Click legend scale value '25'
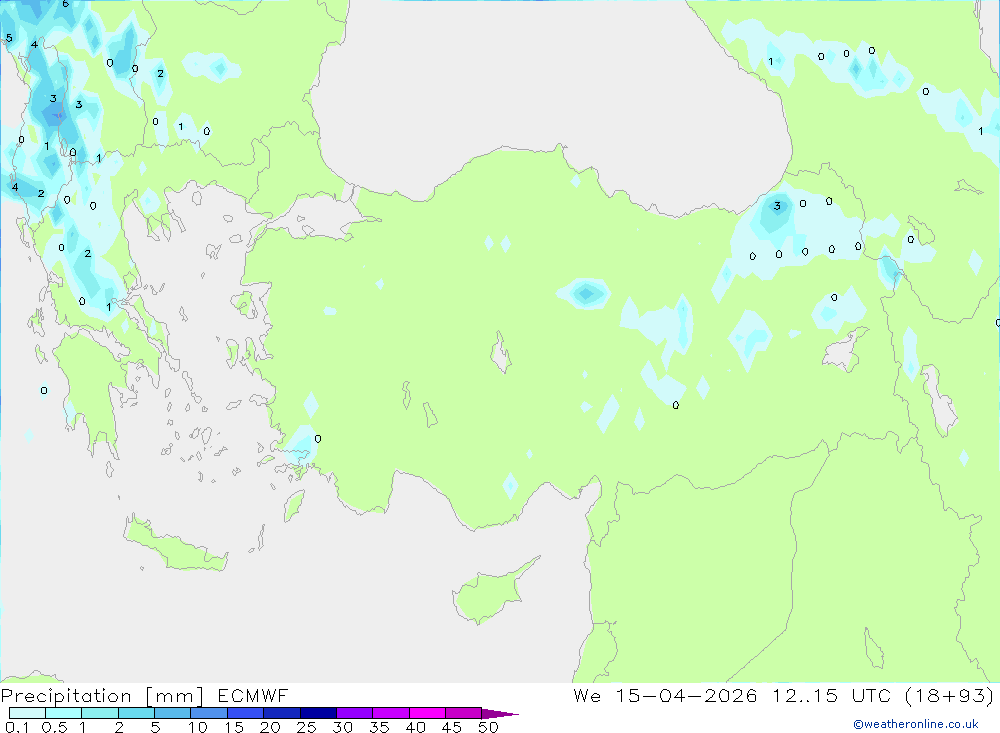This screenshot has width=1000, height=733. (x=307, y=727)
